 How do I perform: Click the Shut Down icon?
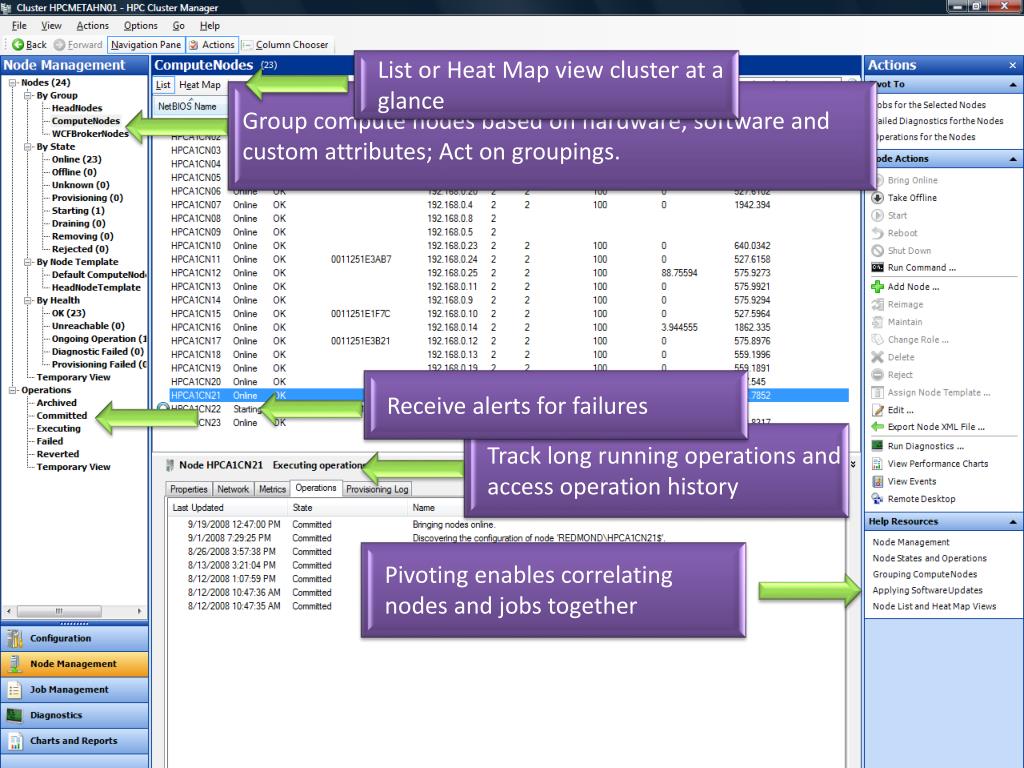(x=878, y=250)
